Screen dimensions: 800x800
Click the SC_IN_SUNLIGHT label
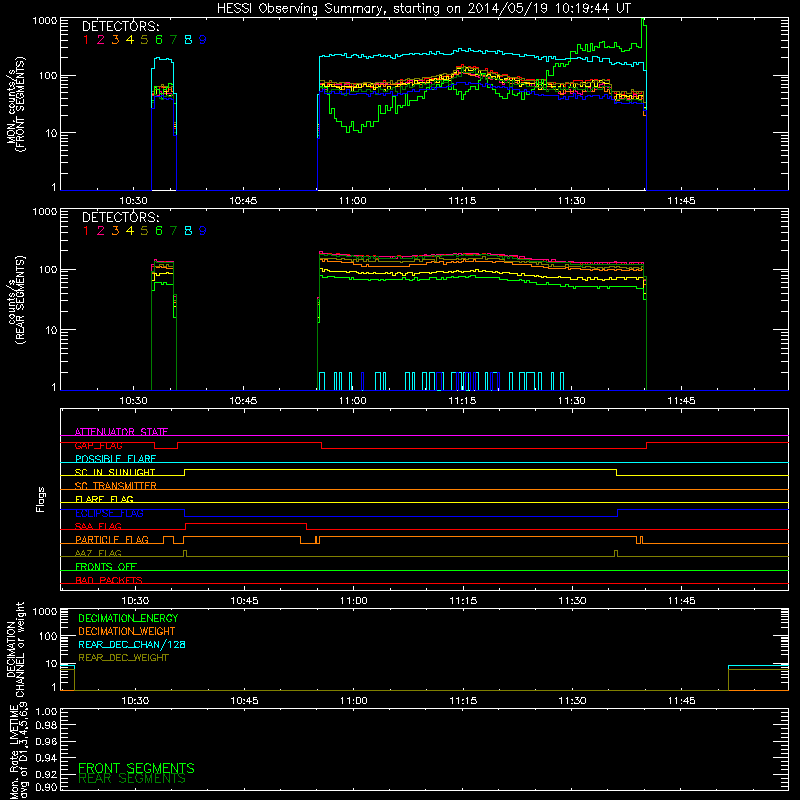pyautogui.click(x=115, y=472)
